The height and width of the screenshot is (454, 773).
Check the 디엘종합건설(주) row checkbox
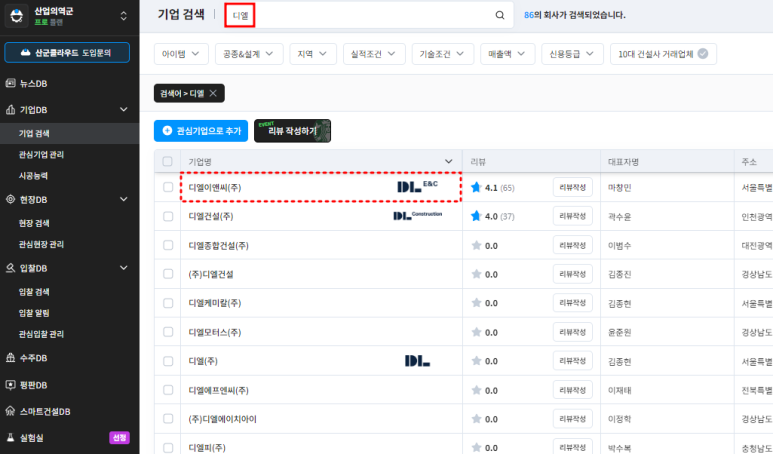tap(168, 245)
